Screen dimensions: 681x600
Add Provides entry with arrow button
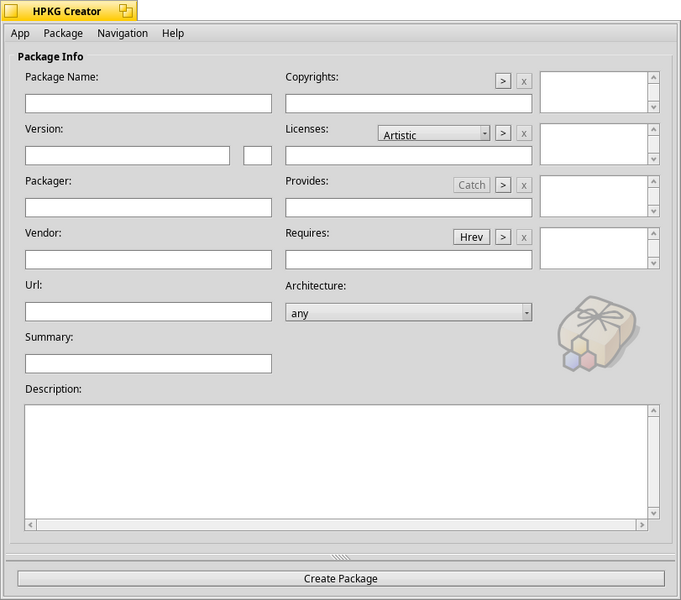pyautogui.click(x=503, y=185)
